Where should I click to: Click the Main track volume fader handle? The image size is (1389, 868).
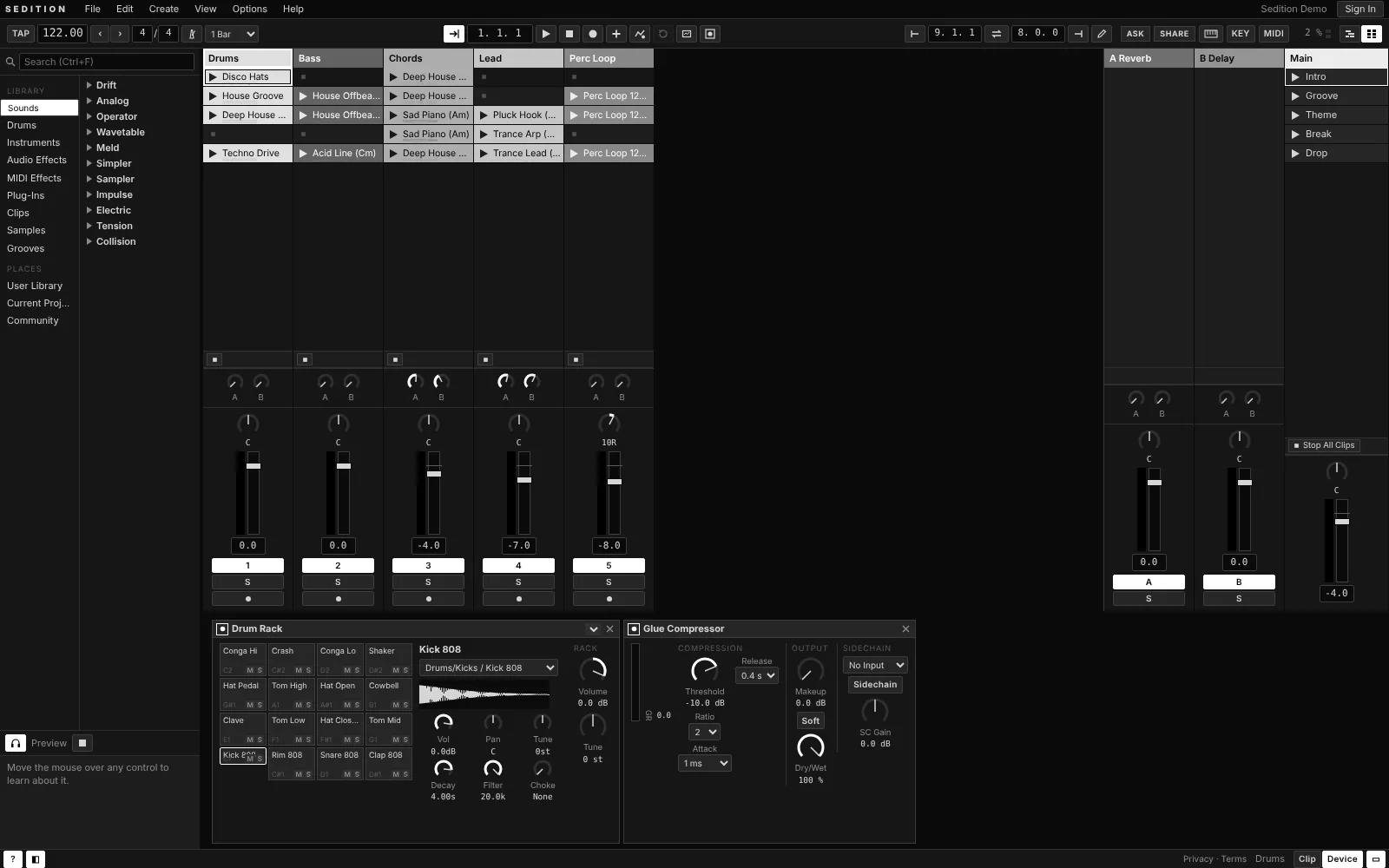(x=1341, y=522)
